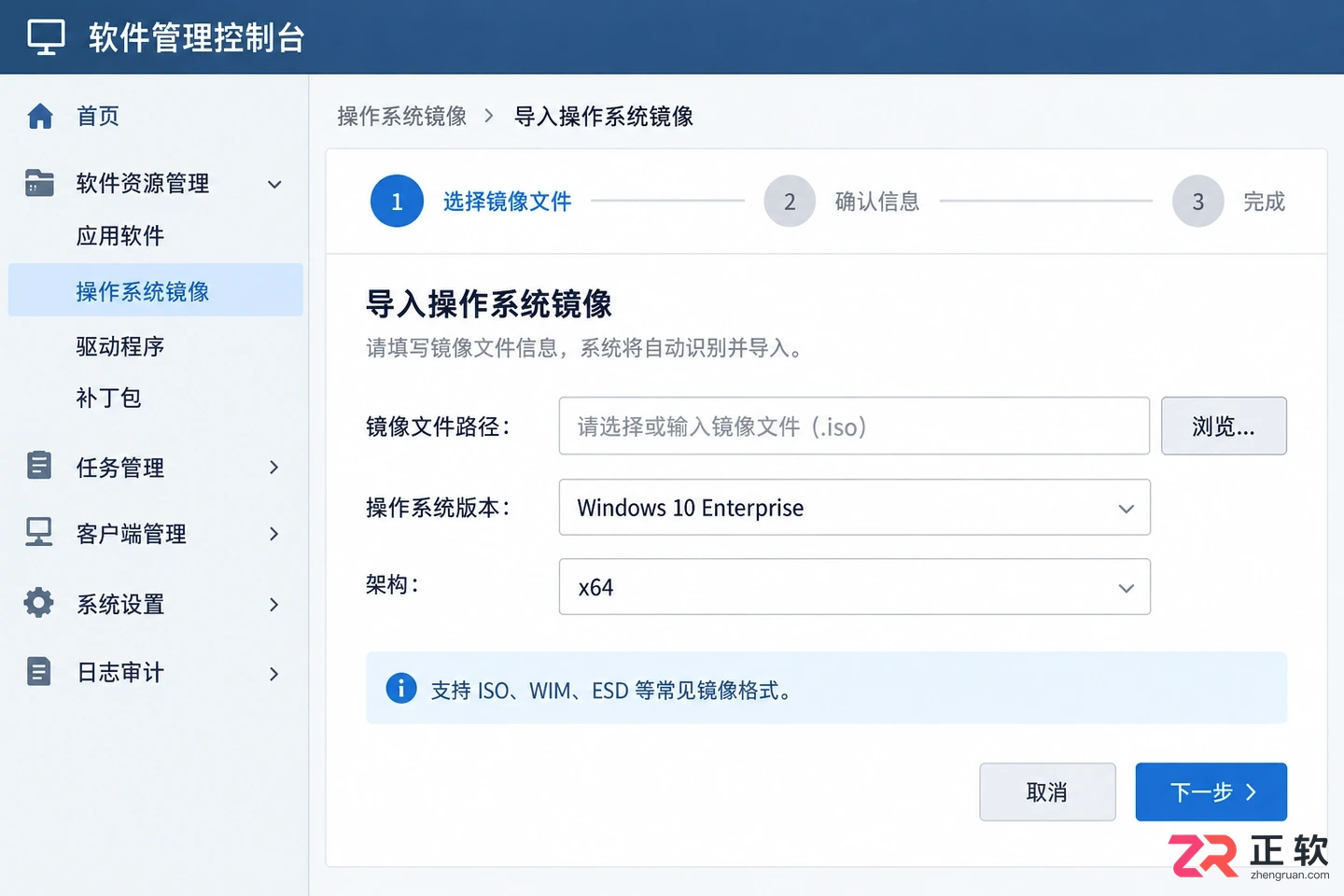Click 请填写镜像文件信息 description text

coord(584,348)
